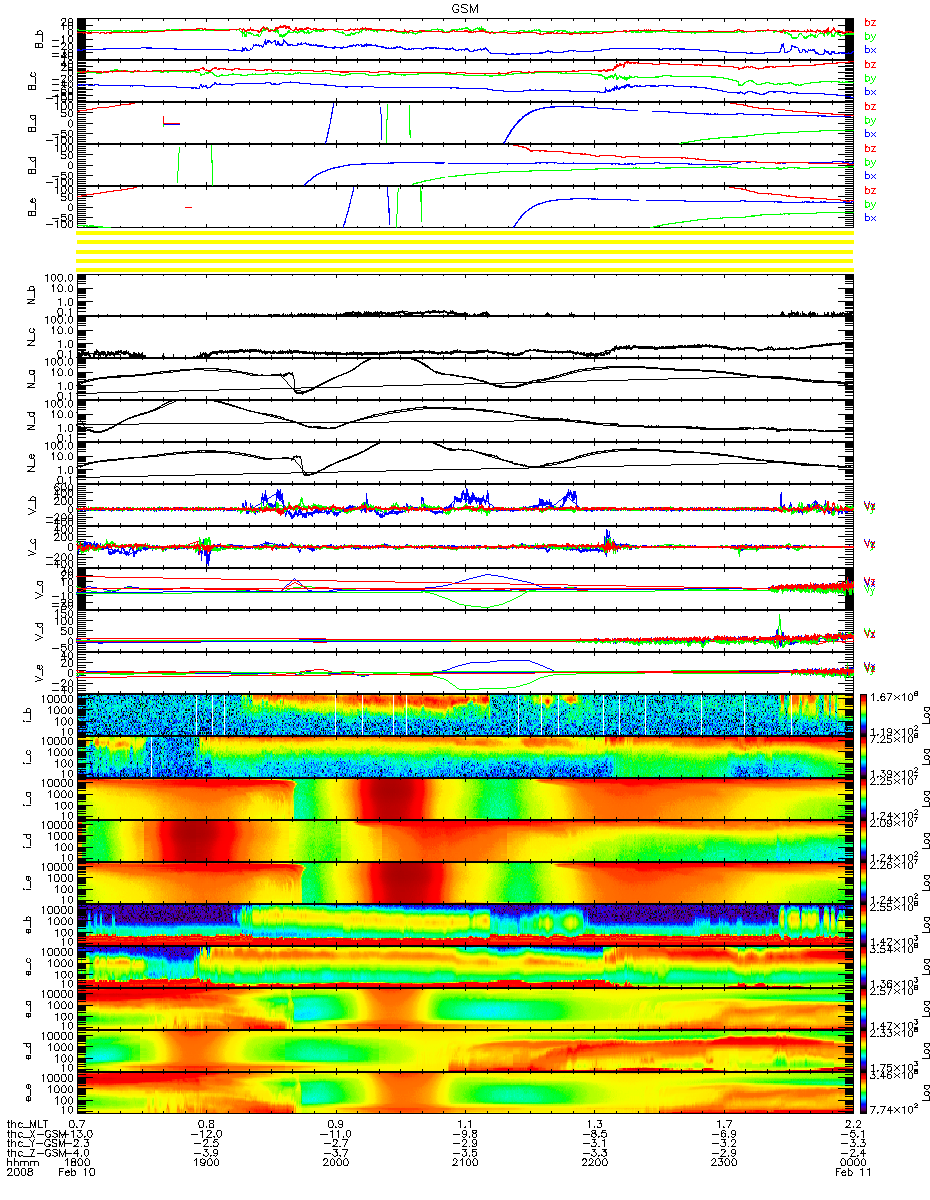Click the thc_MLT row label
The height and width of the screenshot is (1200, 930).
coord(27,1124)
